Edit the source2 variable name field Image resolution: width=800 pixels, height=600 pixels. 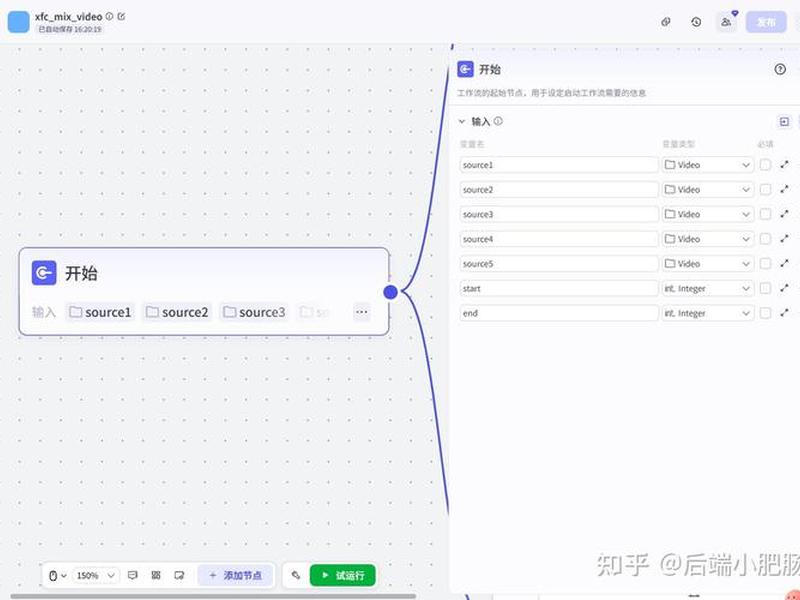tap(559, 189)
